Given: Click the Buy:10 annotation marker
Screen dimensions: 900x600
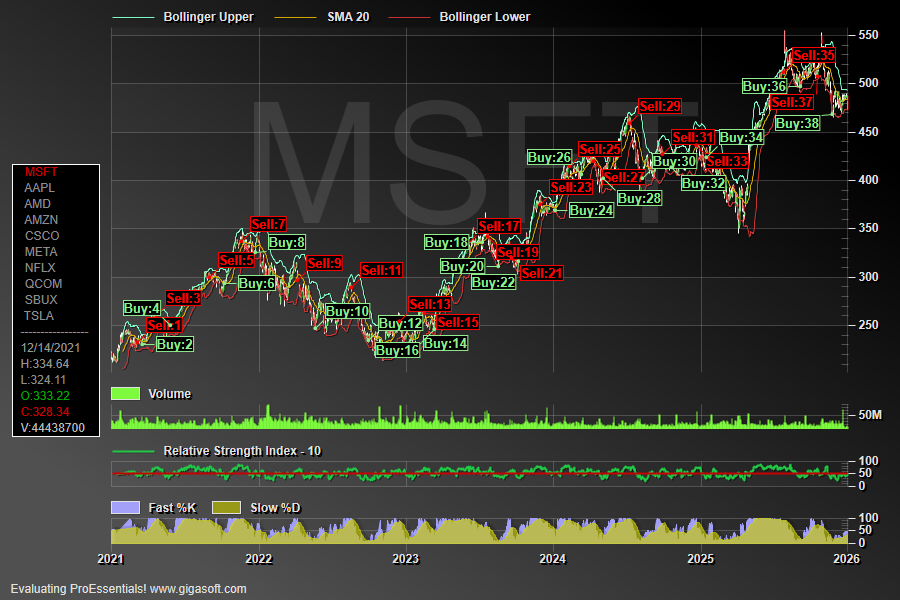Looking at the screenshot, I should (347, 311).
